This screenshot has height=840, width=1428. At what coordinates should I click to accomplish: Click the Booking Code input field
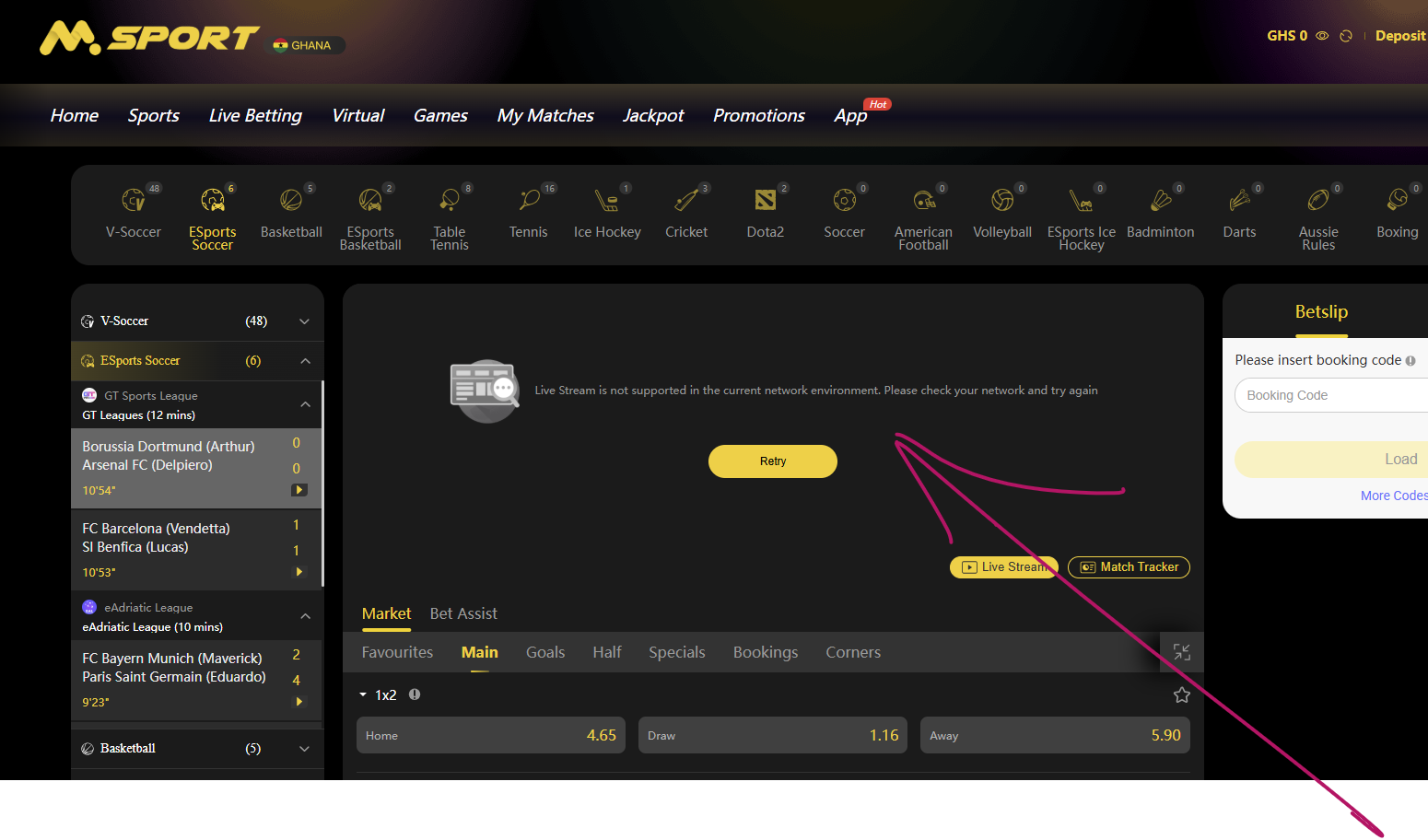1331,395
